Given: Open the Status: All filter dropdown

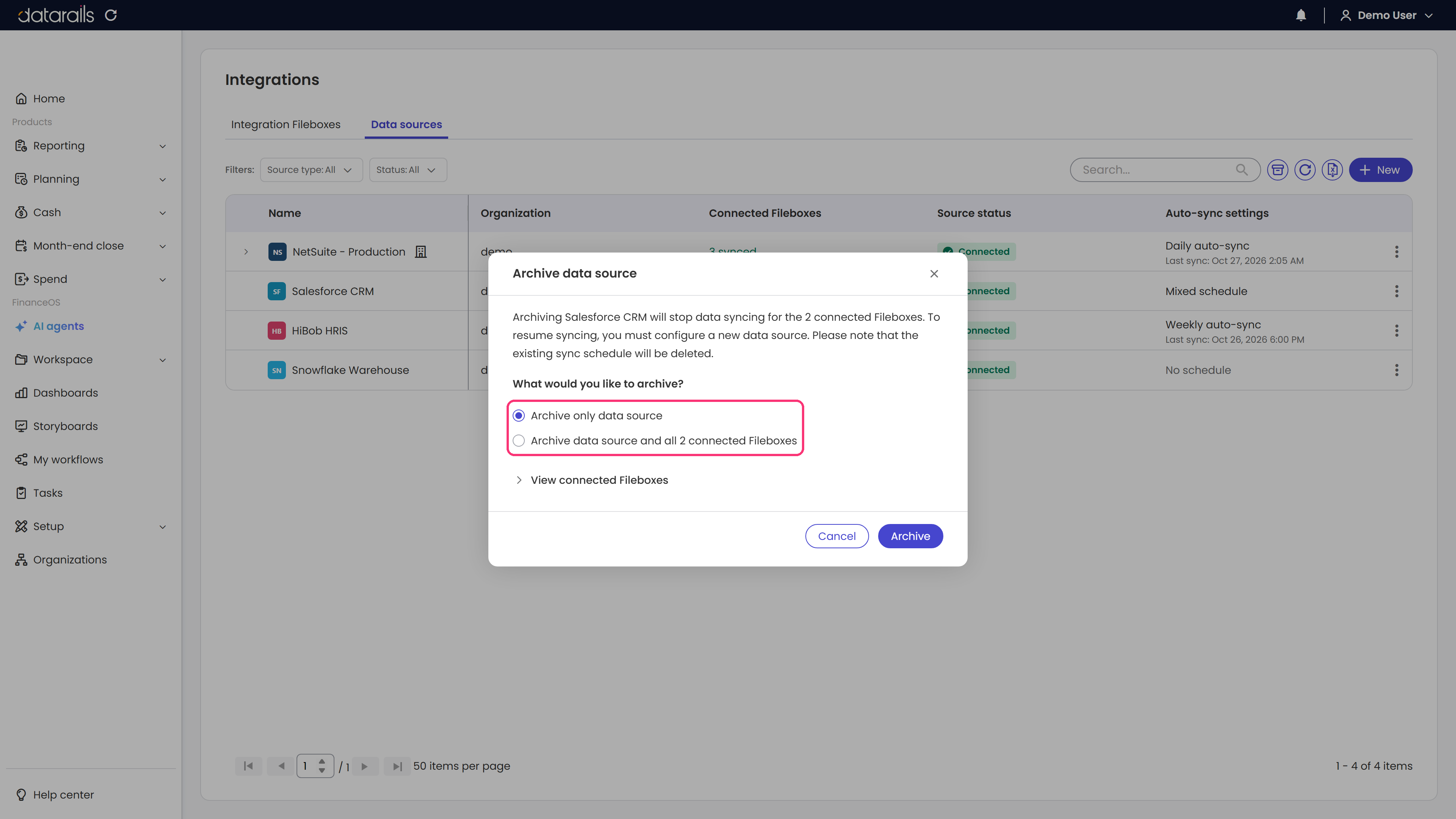Looking at the screenshot, I should [408, 169].
